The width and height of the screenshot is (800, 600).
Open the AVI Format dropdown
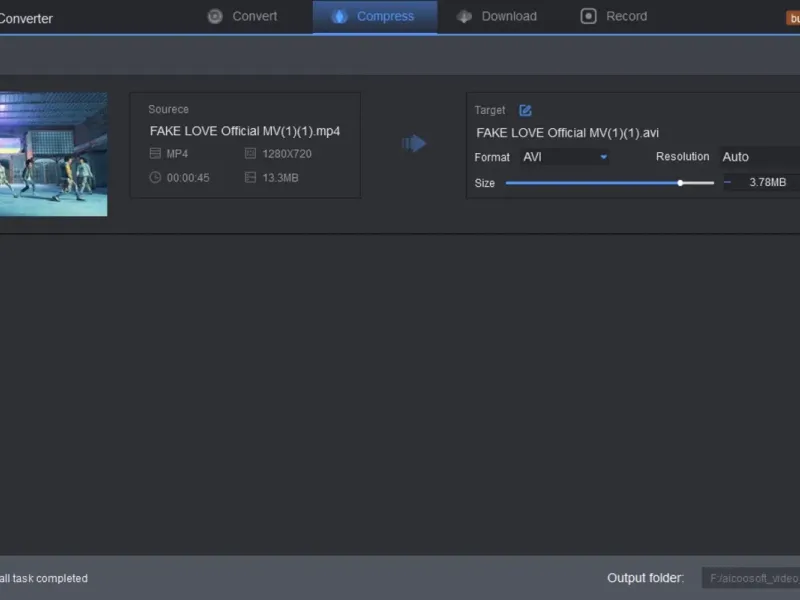[x=565, y=157]
